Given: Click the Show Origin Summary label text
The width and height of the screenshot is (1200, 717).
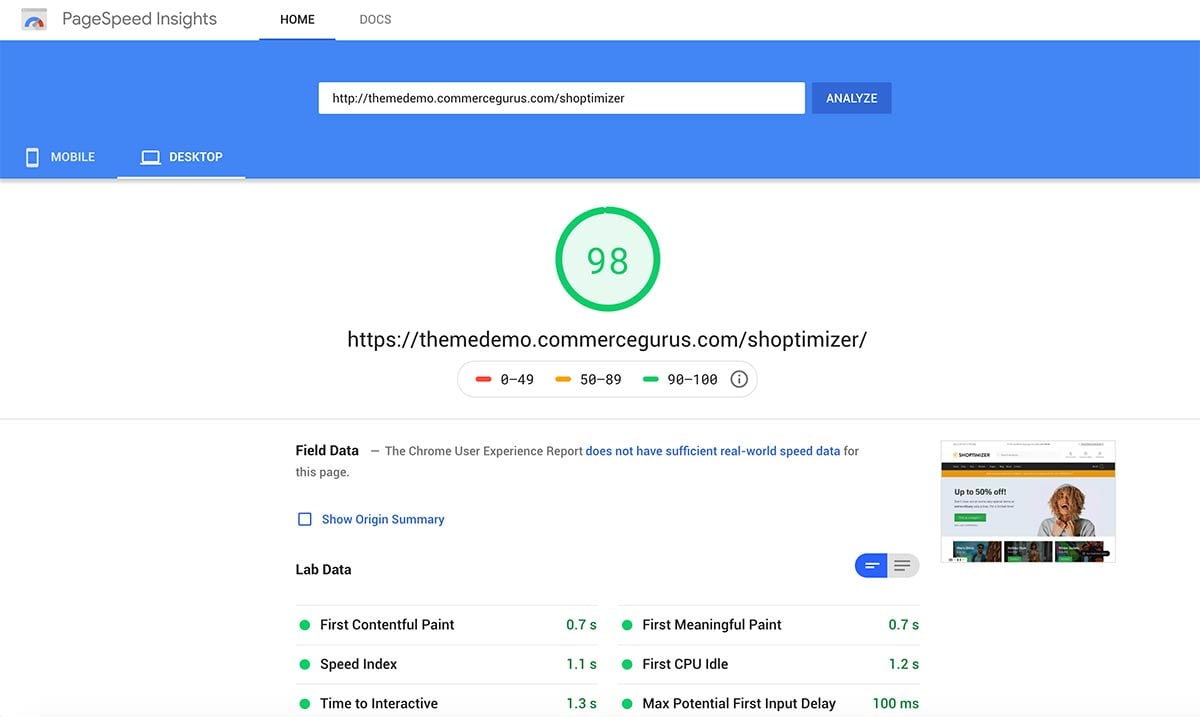Looking at the screenshot, I should [x=383, y=519].
